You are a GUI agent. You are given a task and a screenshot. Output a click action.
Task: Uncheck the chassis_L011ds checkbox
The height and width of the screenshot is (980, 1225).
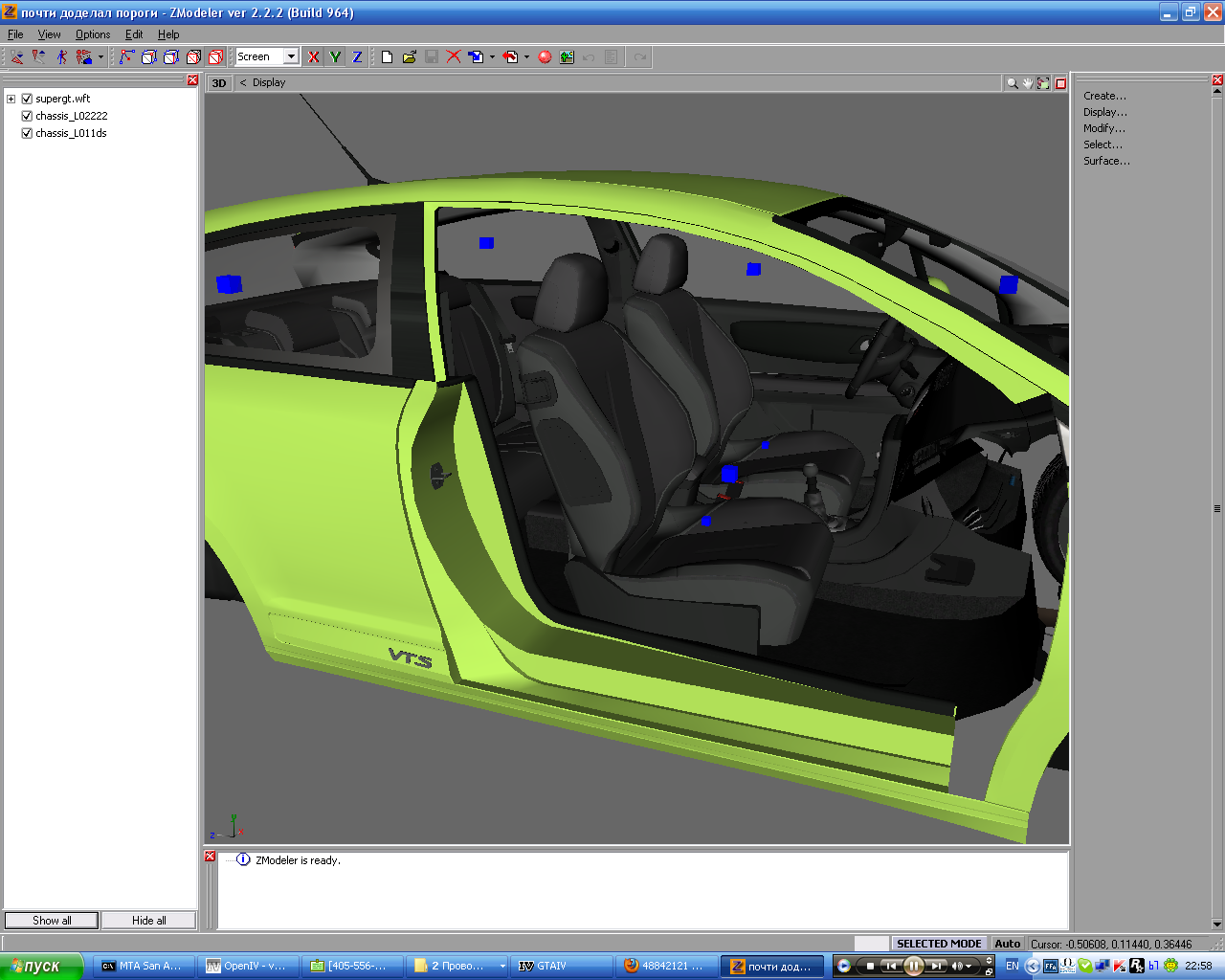click(27, 133)
